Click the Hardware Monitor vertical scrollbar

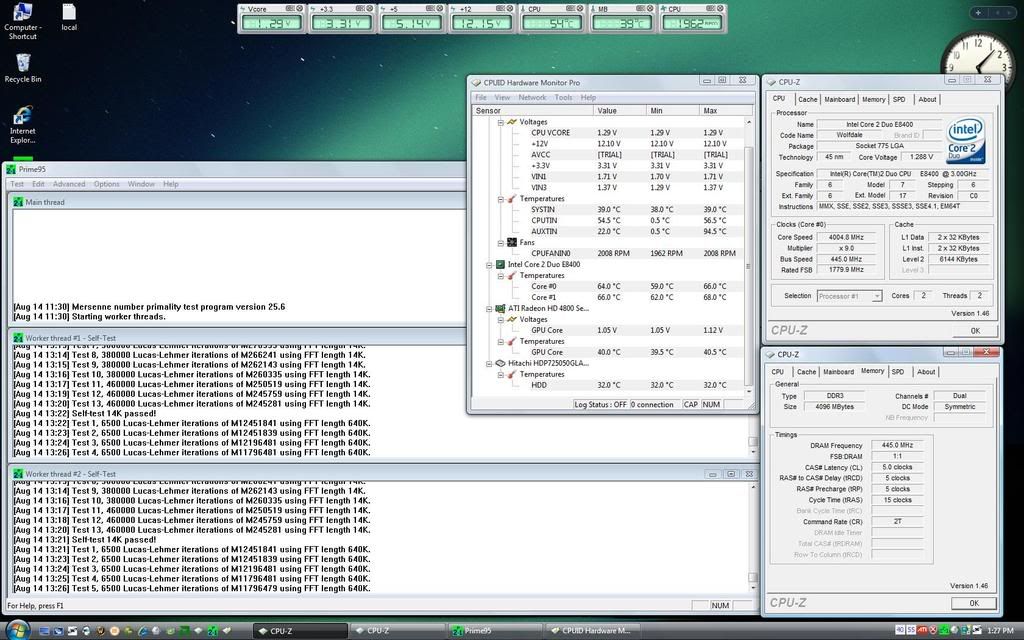tap(748, 258)
